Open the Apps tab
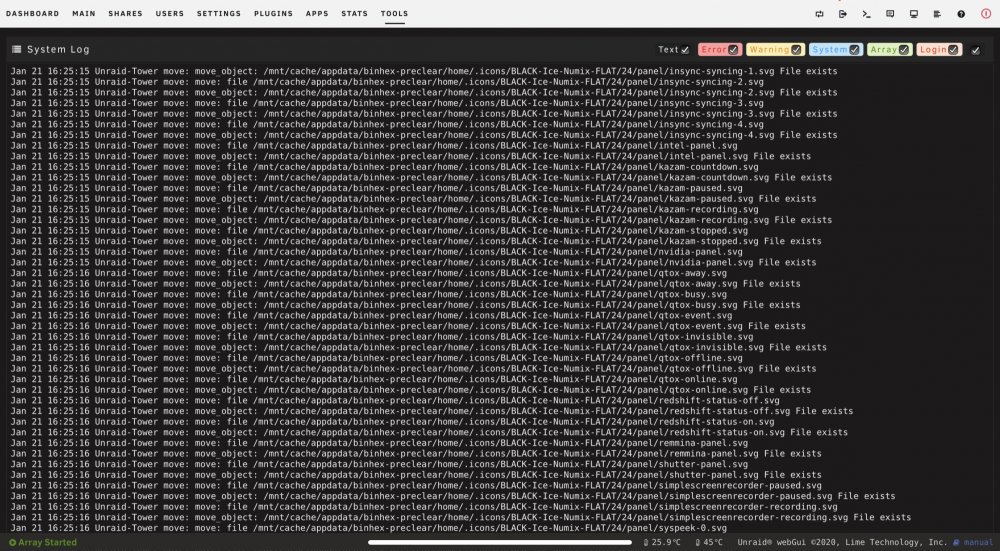The width and height of the screenshot is (1000, 551). pyautogui.click(x=317, y=13)
